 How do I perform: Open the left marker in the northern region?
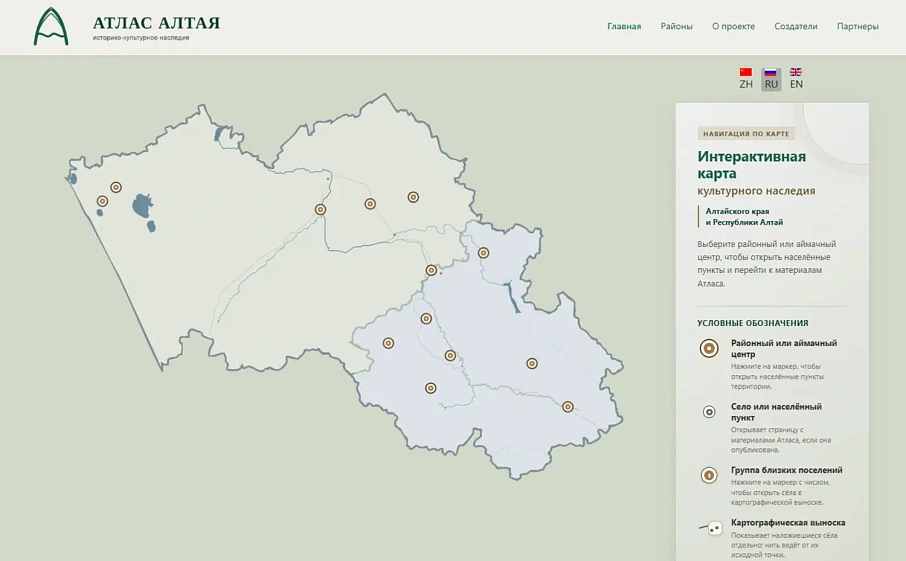point(370,203)
